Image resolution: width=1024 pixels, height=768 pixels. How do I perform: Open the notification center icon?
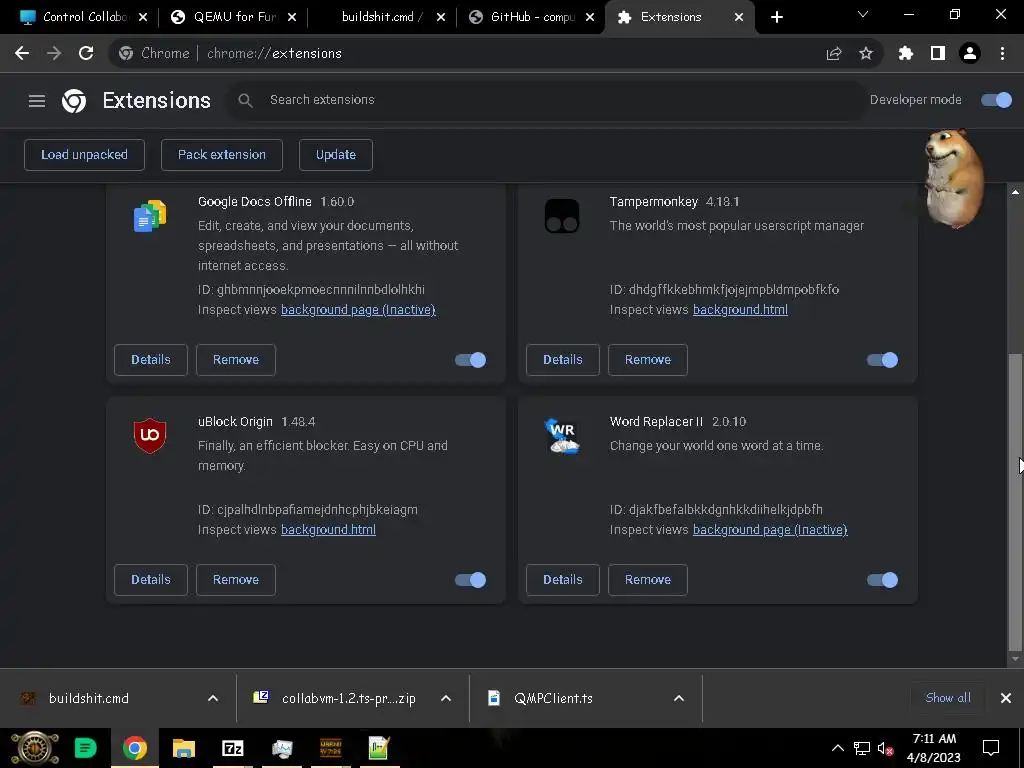click(991, 748)
